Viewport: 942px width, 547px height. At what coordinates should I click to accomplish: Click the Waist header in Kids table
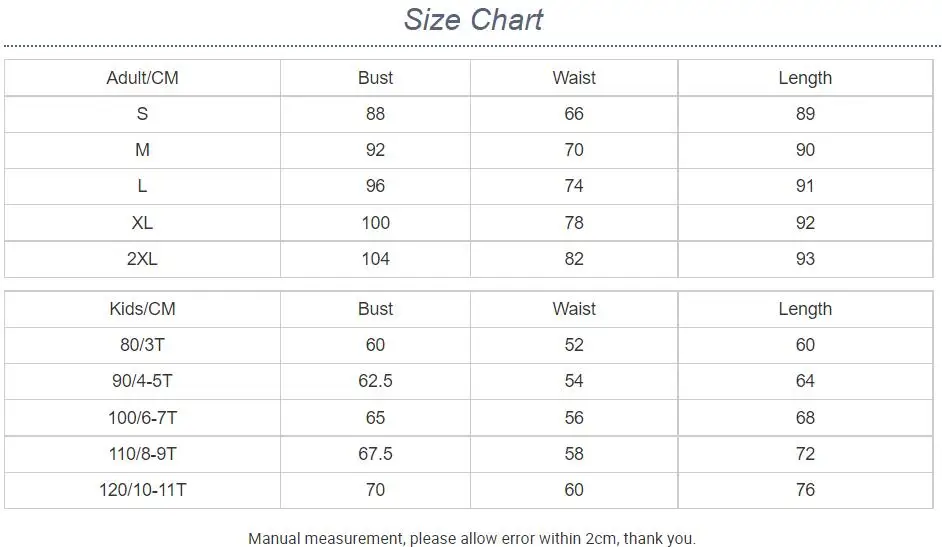[x=574, y=309]
